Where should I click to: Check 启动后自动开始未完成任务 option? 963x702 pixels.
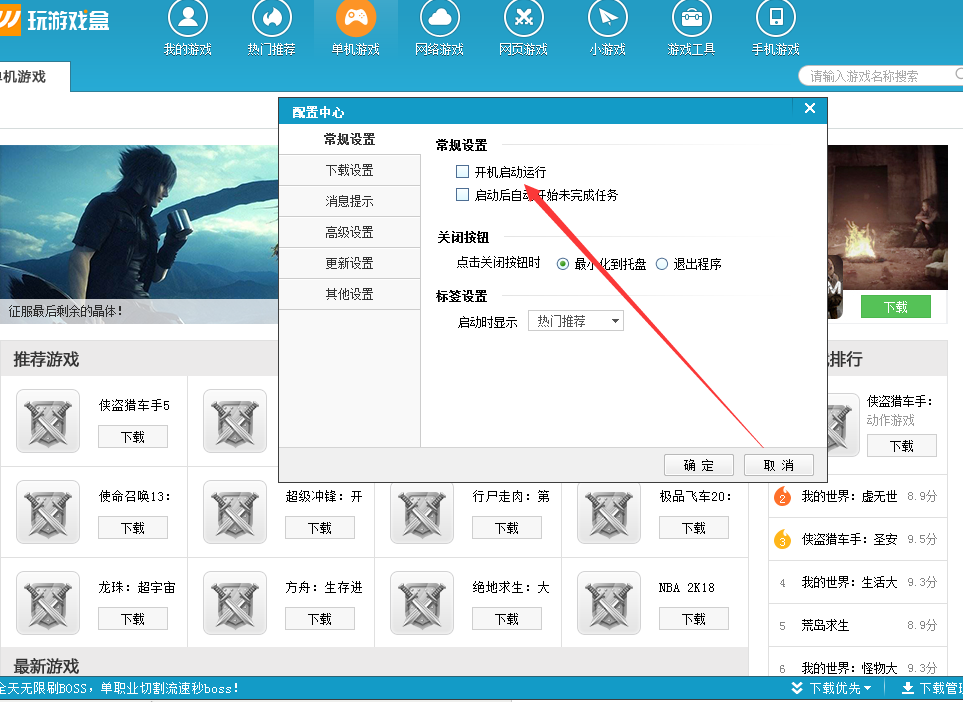point(462,195)
